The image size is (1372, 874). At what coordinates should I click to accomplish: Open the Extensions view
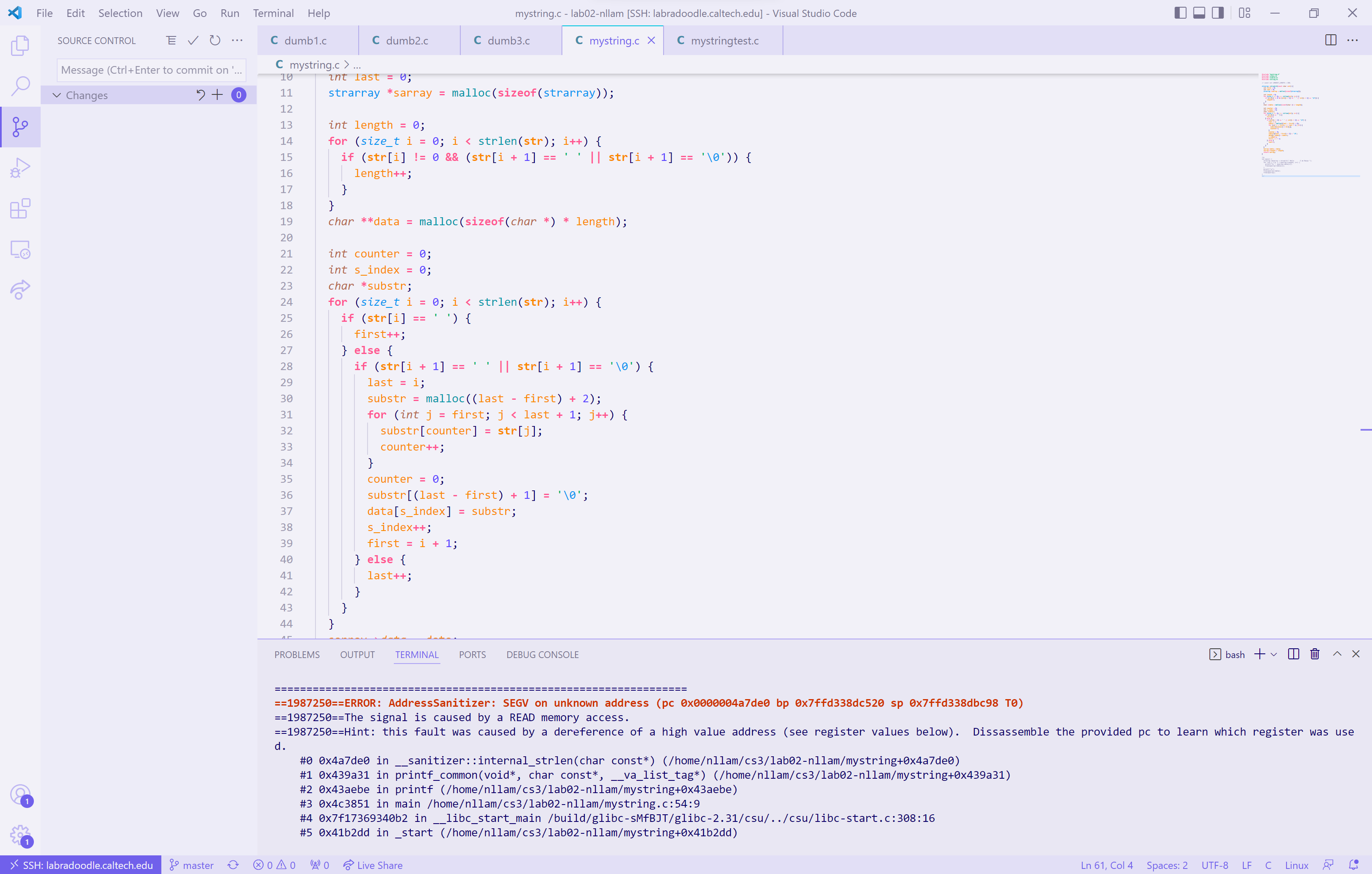(x=20, y=208)
